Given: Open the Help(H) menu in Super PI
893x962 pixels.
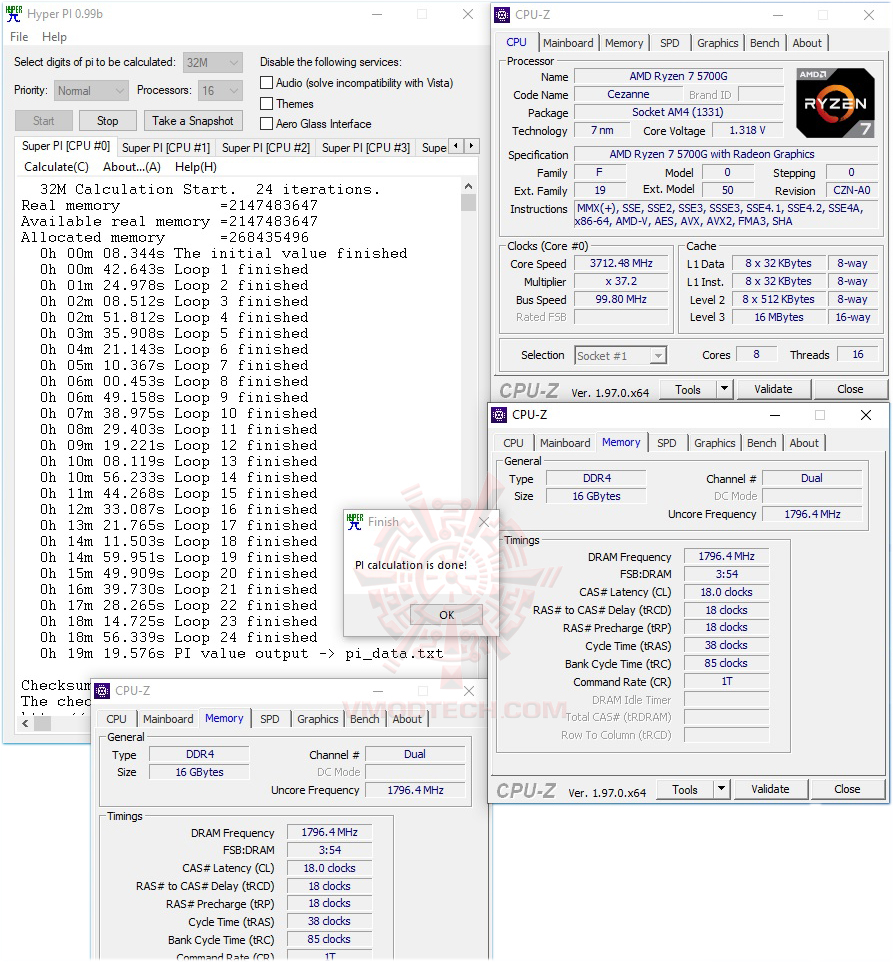Looking at the screenshot, I should pyautogui.click(x=196, y=167).
